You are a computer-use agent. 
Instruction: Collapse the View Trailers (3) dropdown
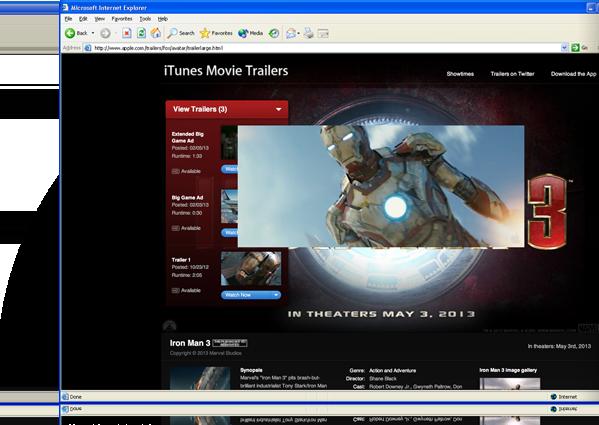coord(278,109)
